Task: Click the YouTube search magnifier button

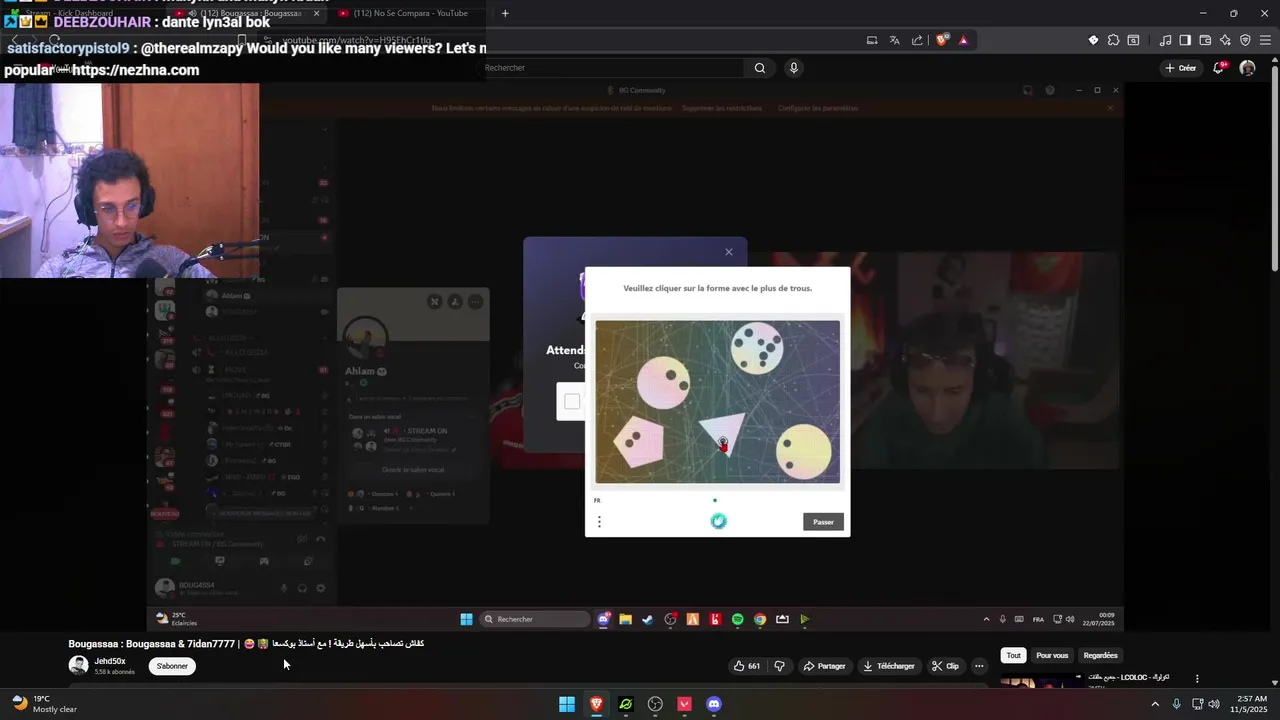Action: coord(760,68)
